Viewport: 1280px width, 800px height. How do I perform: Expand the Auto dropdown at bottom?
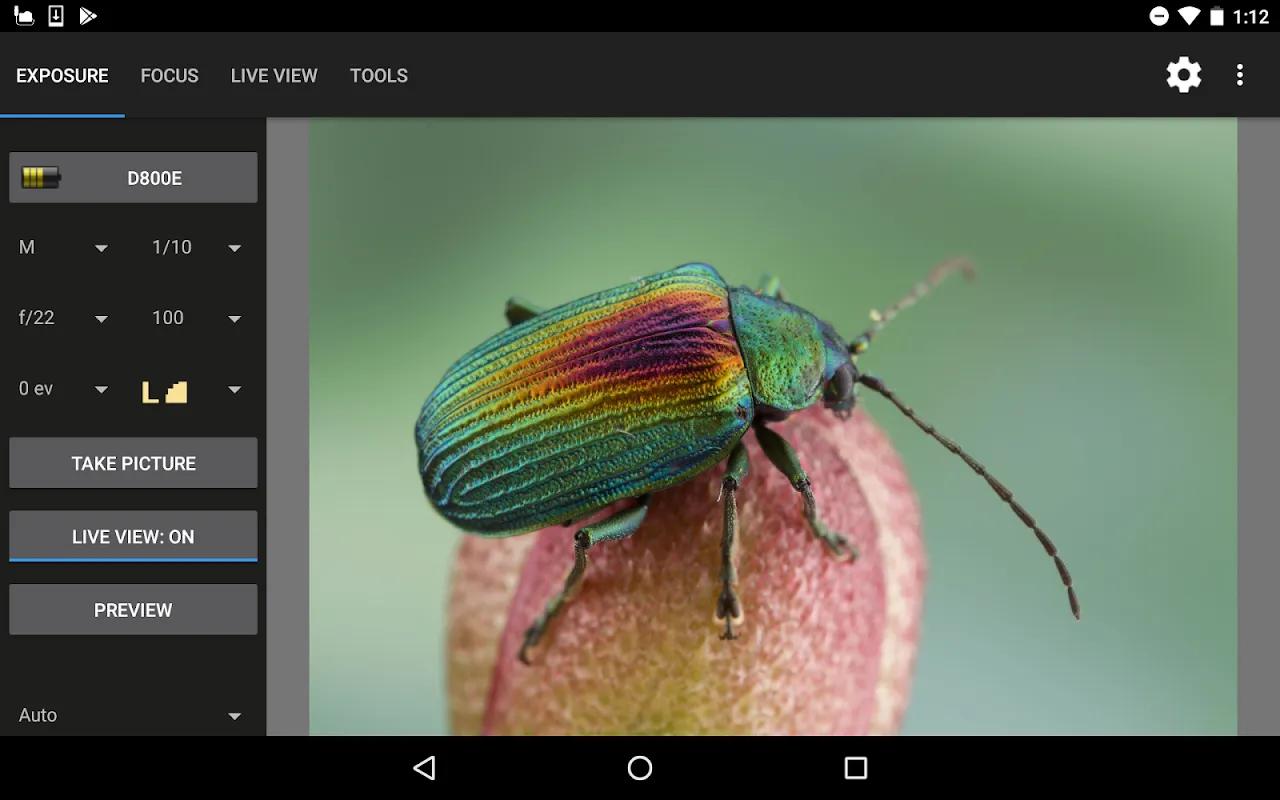point(131,715)
